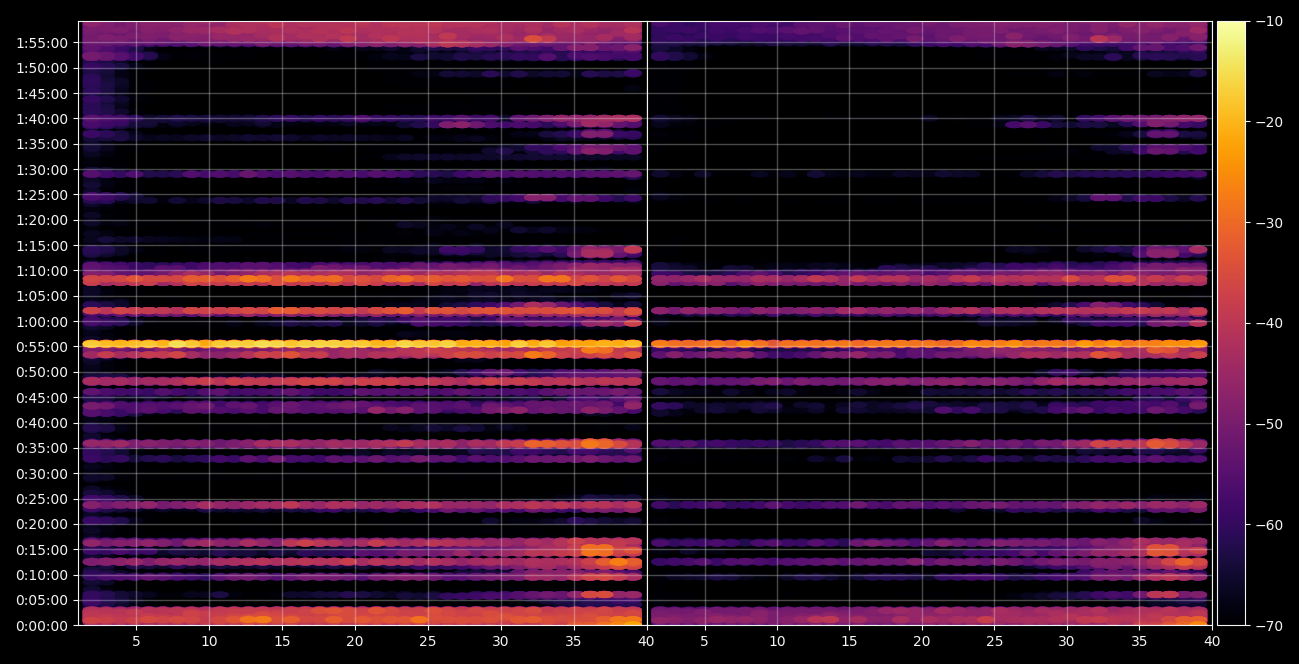Click x-axis label 15 of right plot
The width and height of the screenshot is (1299, 664).
click(849, 640)
